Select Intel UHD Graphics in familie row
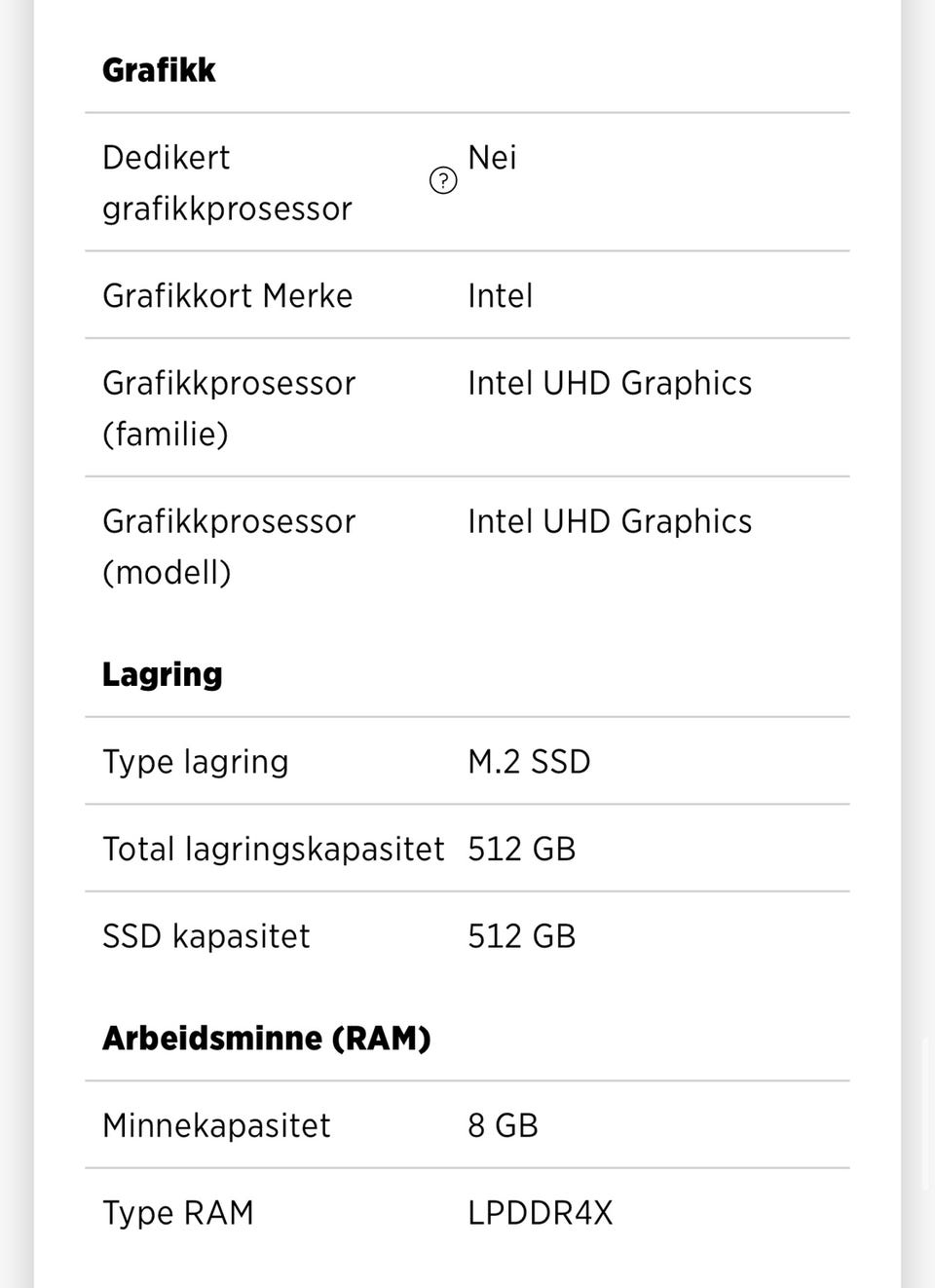Screen dimensions: 935x1288 pos(610,383)
